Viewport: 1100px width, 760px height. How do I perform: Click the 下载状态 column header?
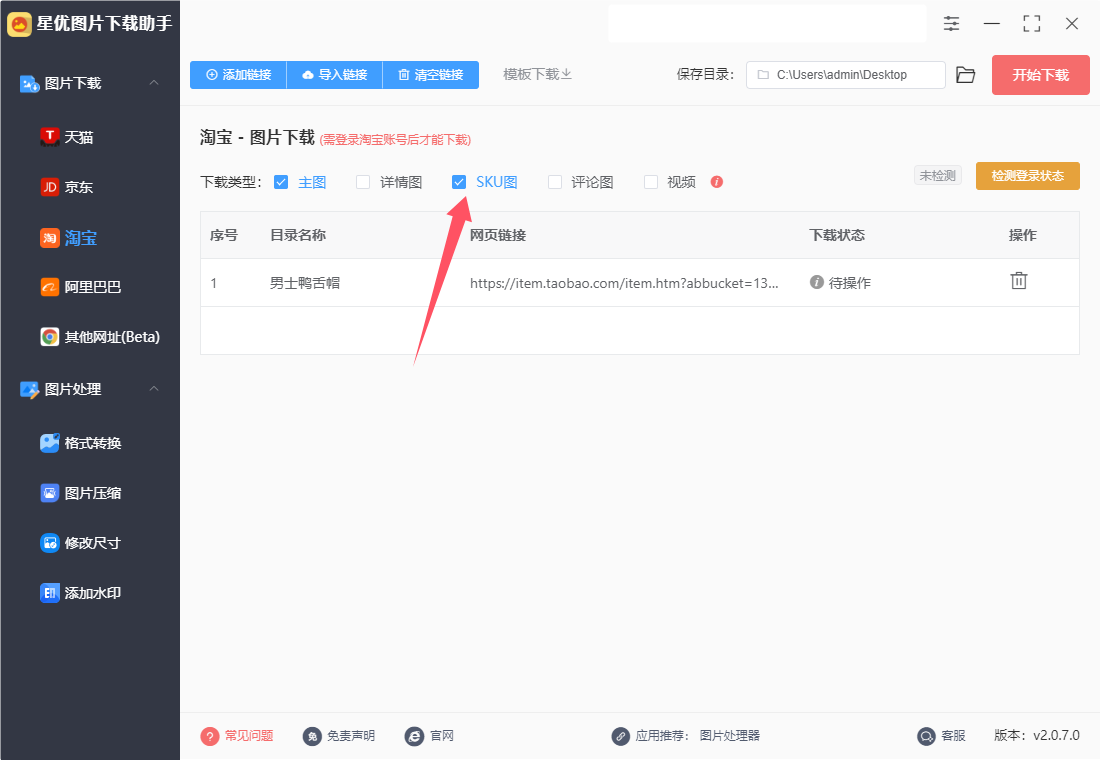click(837, 235)
